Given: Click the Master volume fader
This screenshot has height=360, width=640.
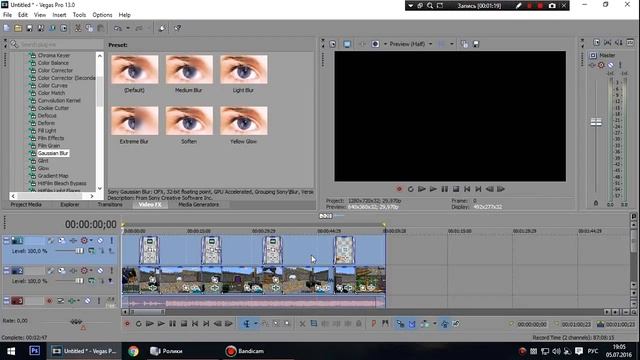Looking at the screenshot, I should tap(596, 122).
